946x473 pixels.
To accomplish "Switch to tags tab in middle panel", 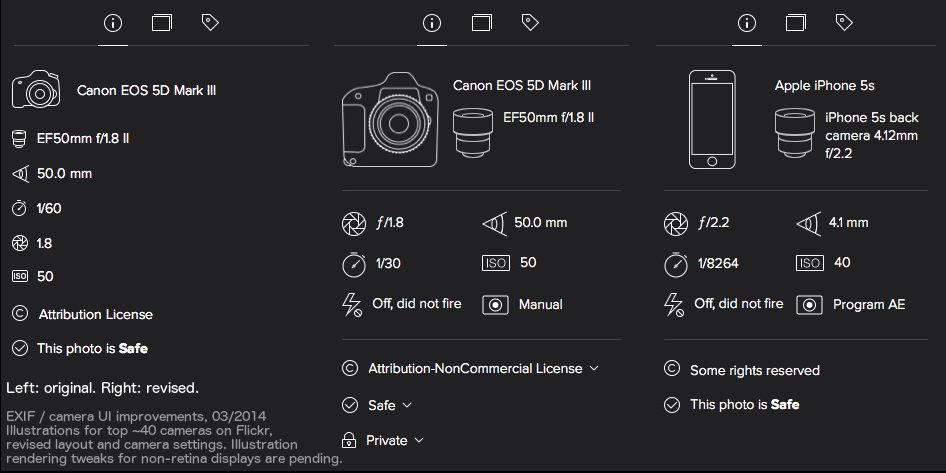I will click(530, 22).
